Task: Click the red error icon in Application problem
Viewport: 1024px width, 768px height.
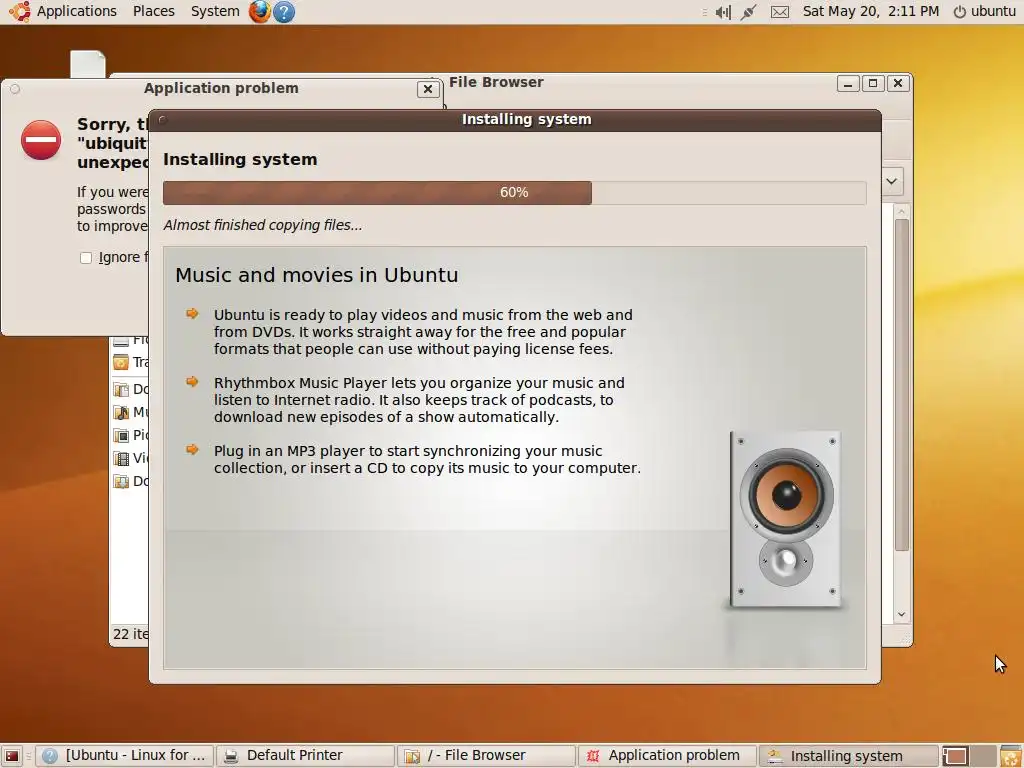Action: [x=41, y=140]
